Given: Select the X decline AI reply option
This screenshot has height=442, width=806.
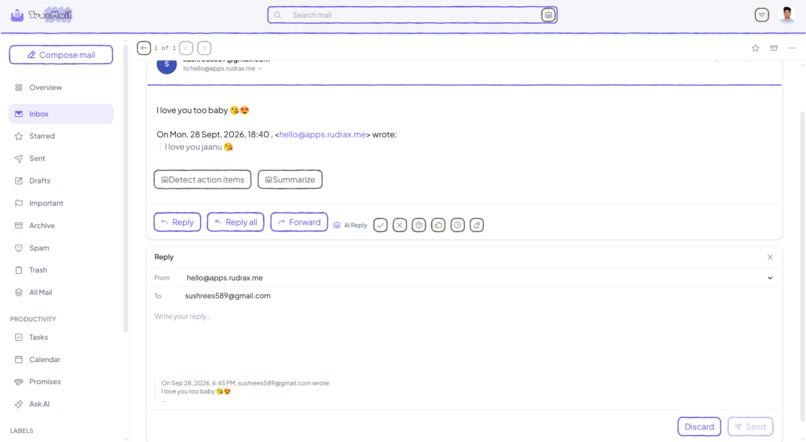Looking at the screenshot, I should pos(400,225).
